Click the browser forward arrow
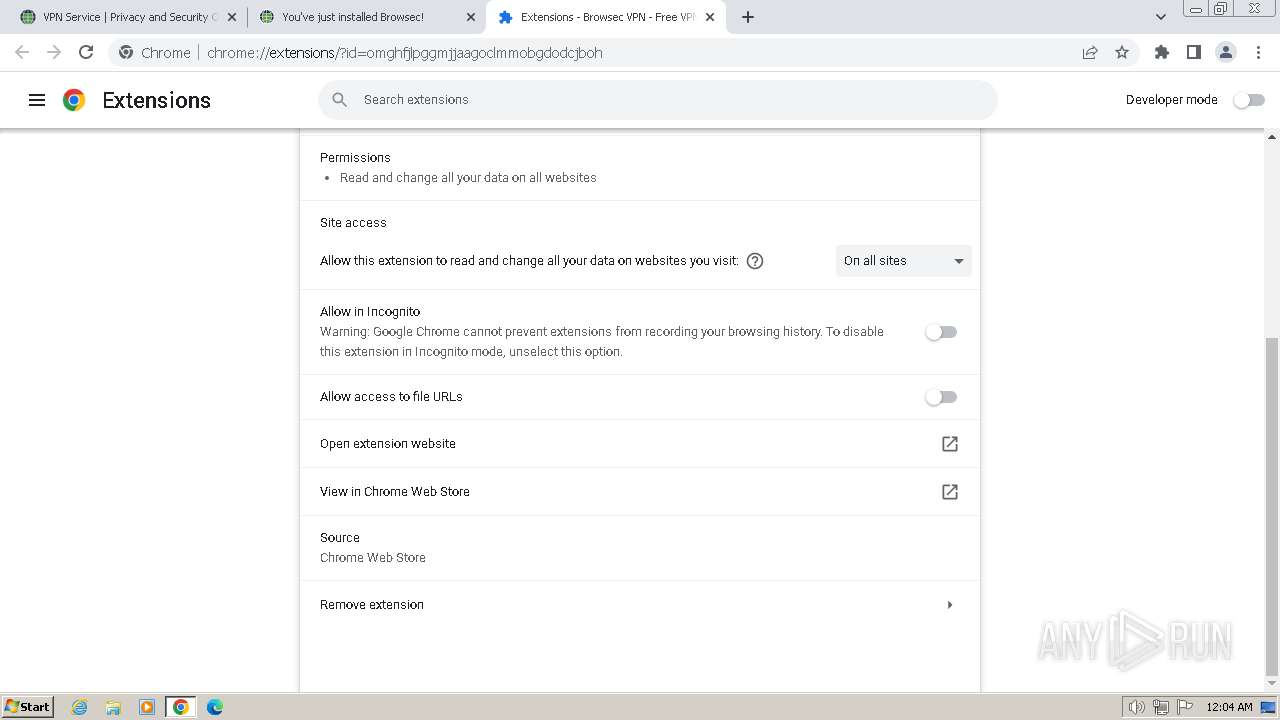Viewport: 1280px width, 720px height. pyautogui.click(x=54, y=52)
